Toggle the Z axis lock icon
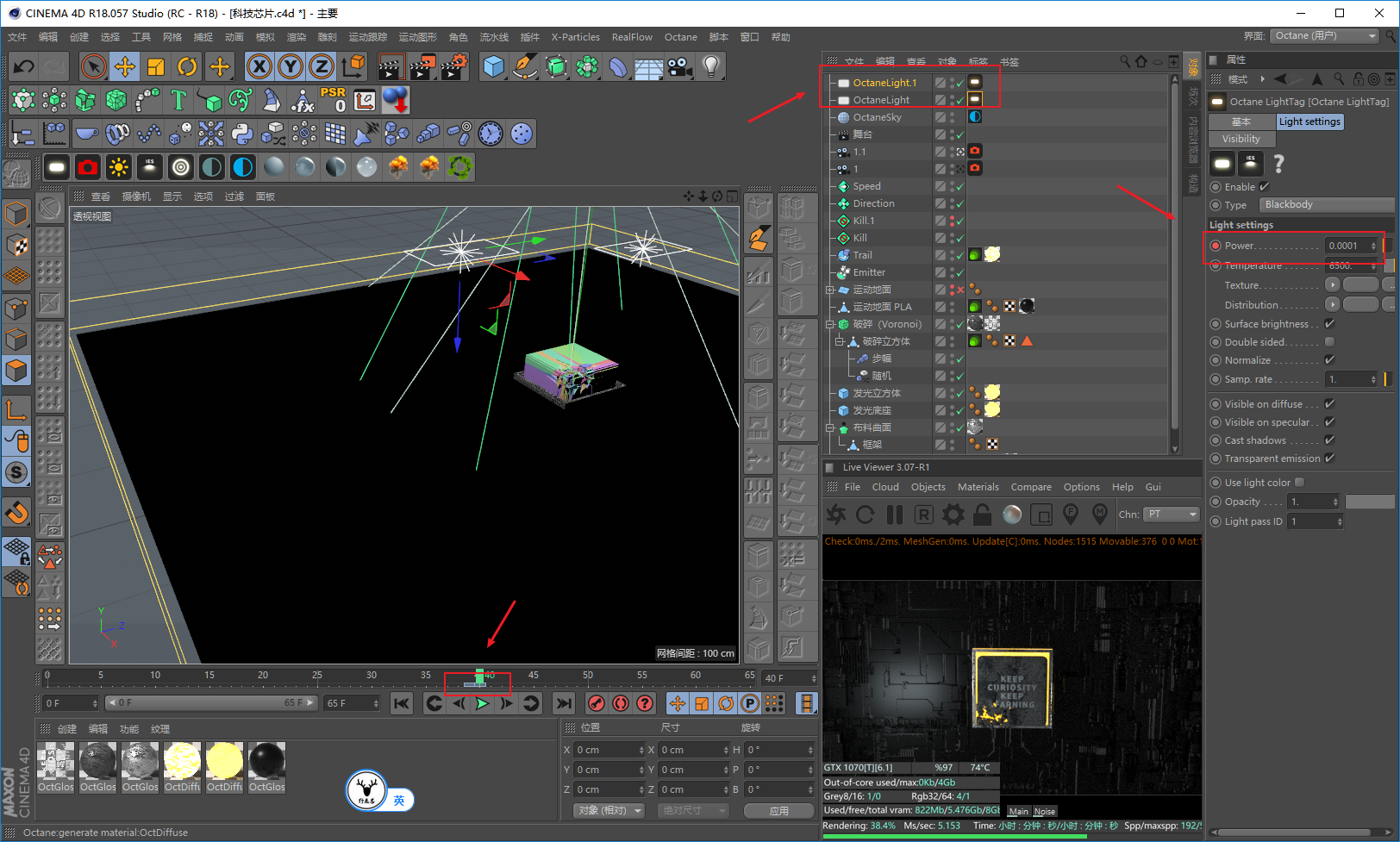 click(x=322, y=66)
